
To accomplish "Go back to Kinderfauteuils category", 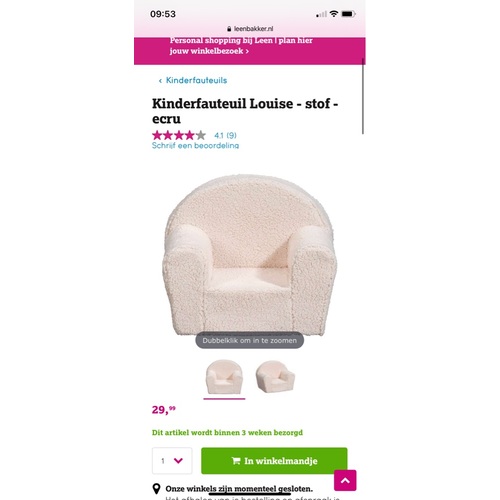I will (x=196, y=80).
